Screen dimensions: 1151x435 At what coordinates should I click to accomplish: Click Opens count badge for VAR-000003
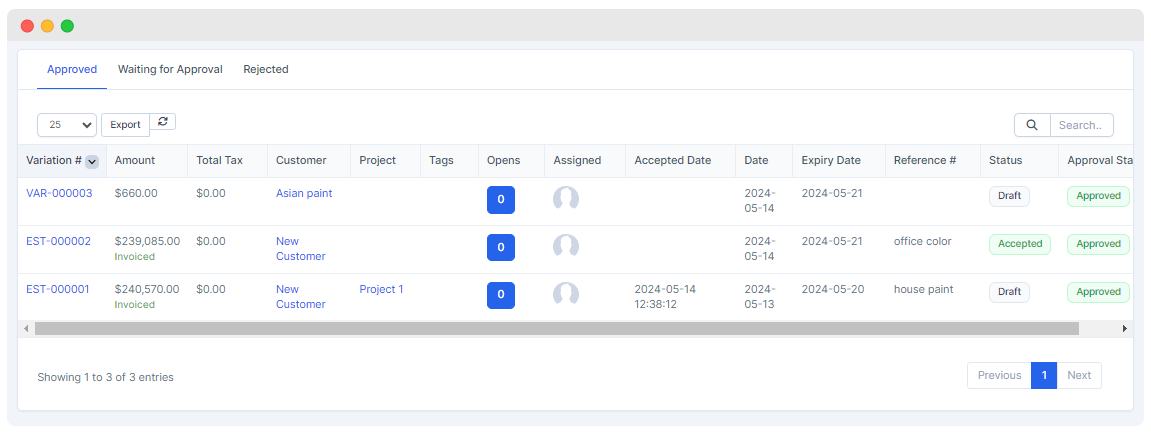point(501,200)
